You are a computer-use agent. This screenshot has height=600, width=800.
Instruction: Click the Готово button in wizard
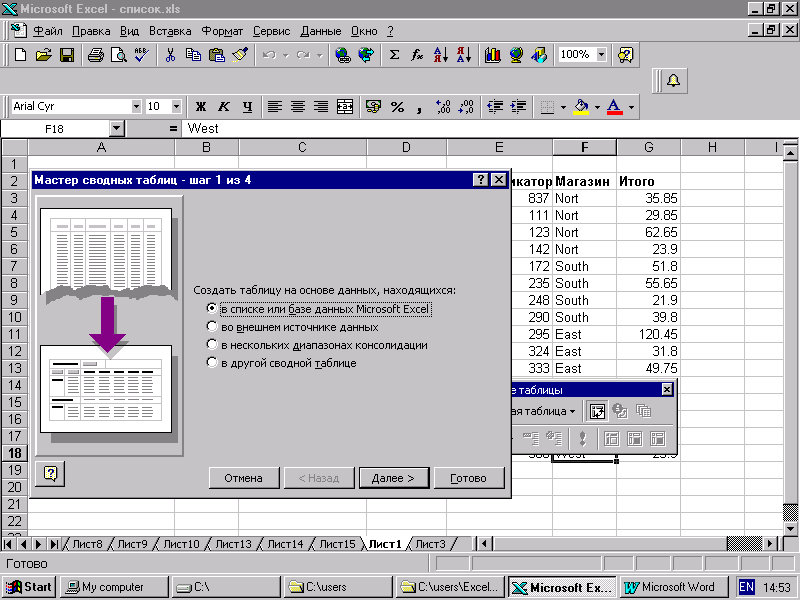468,478
